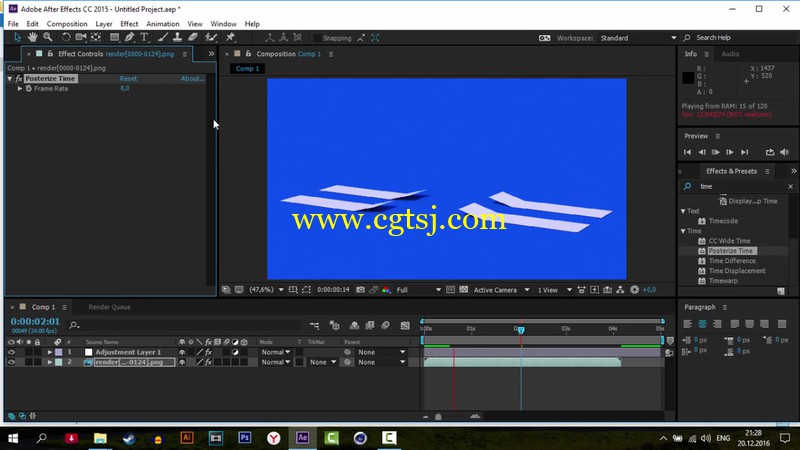Open Active Camera dropdown
The image size is (800, 450).
point(501,290)
